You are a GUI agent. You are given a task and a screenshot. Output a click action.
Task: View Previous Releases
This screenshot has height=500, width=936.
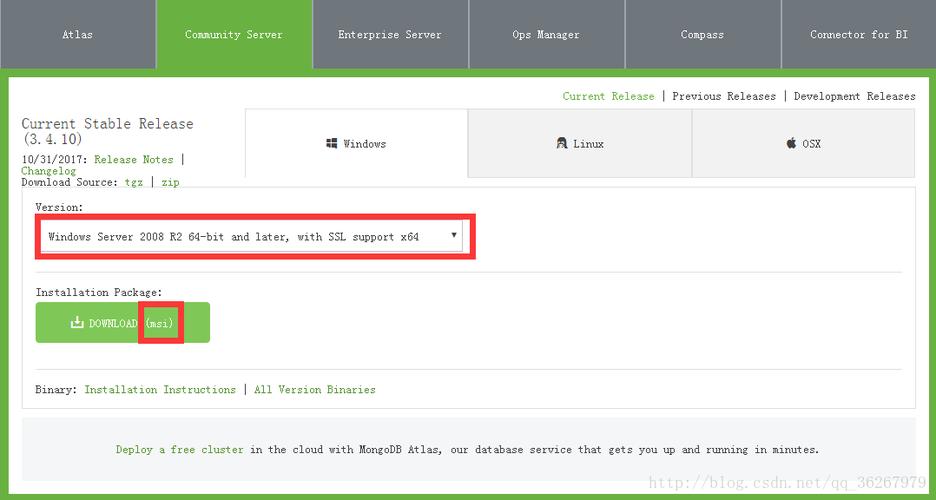[724, 96]
